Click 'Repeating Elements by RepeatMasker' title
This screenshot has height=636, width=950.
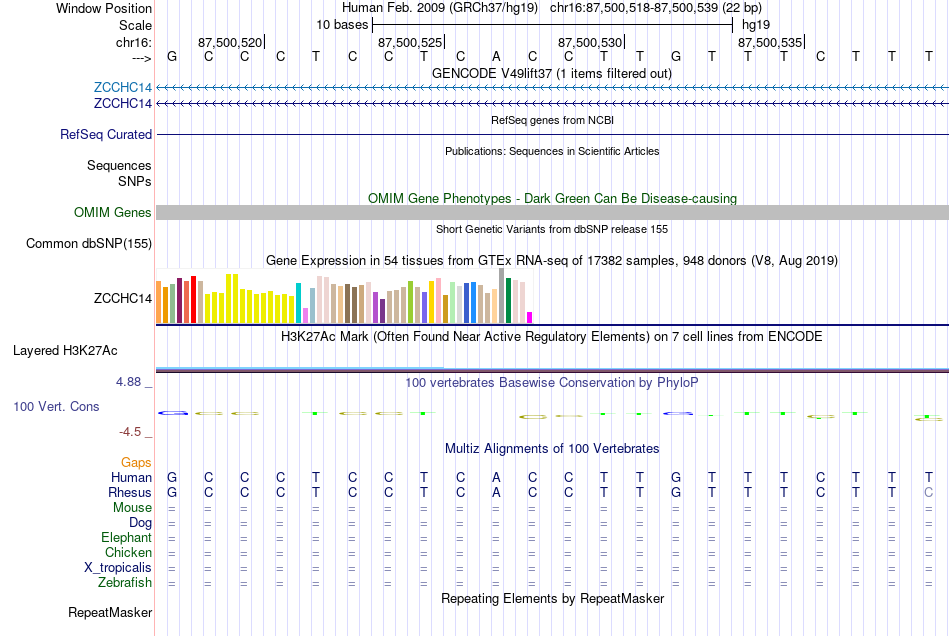[553, 598]
